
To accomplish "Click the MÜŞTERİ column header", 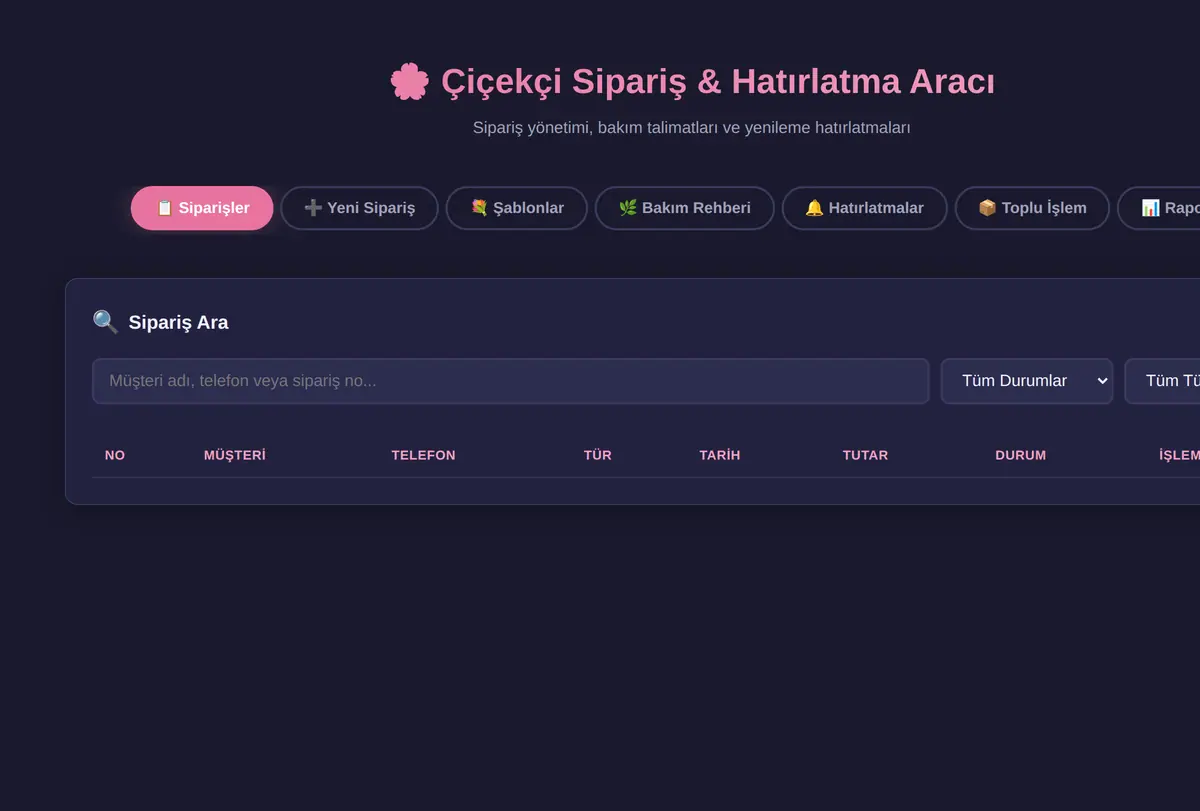I will tap(235, 455).
